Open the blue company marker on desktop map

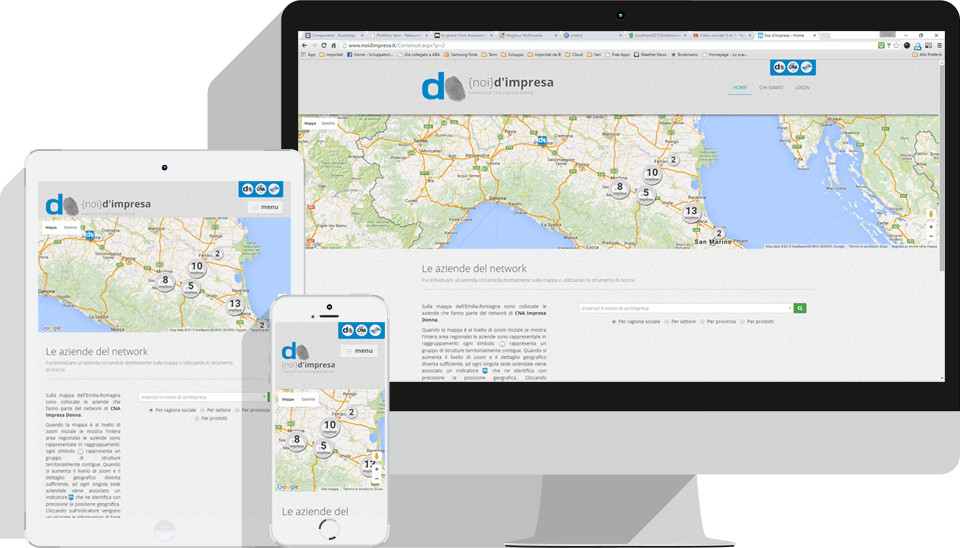[541, 140]
